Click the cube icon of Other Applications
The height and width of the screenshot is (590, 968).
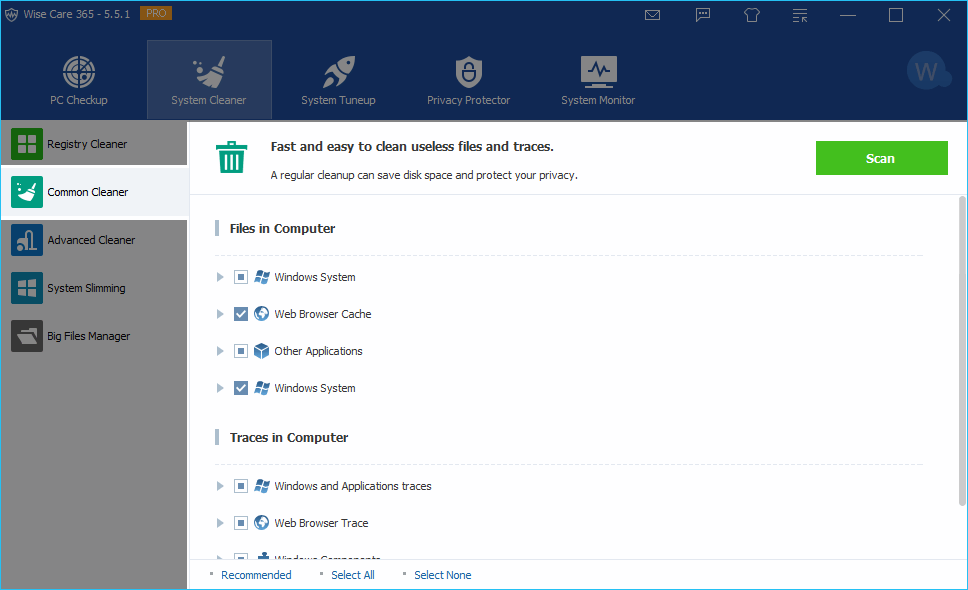click(262, 351)
